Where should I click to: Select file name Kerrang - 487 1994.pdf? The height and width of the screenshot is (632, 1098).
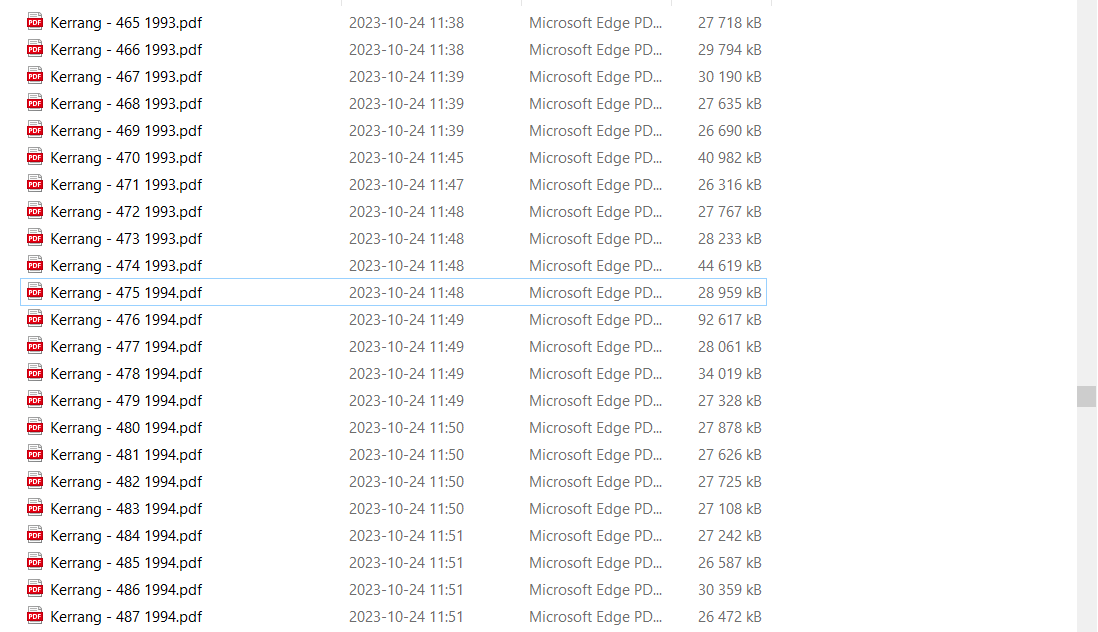click(126, 617)
